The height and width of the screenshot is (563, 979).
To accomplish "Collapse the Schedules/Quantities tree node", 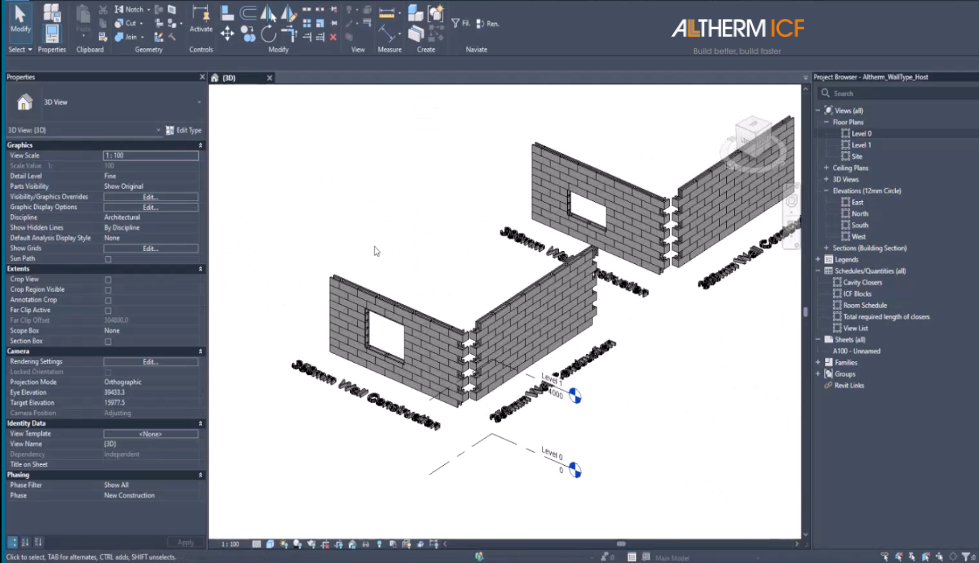I will point(818,271).
